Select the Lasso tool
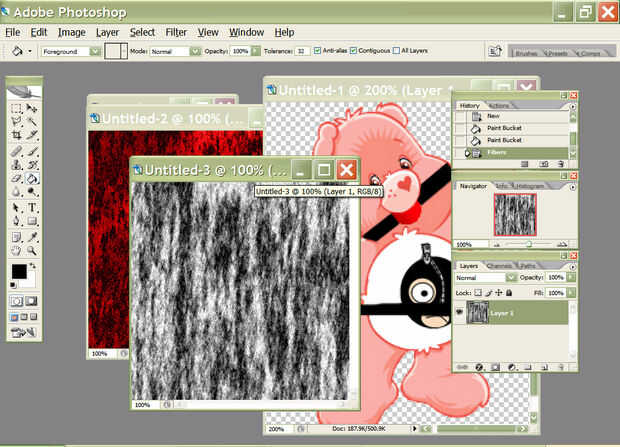620x447 pixels. 16,121
